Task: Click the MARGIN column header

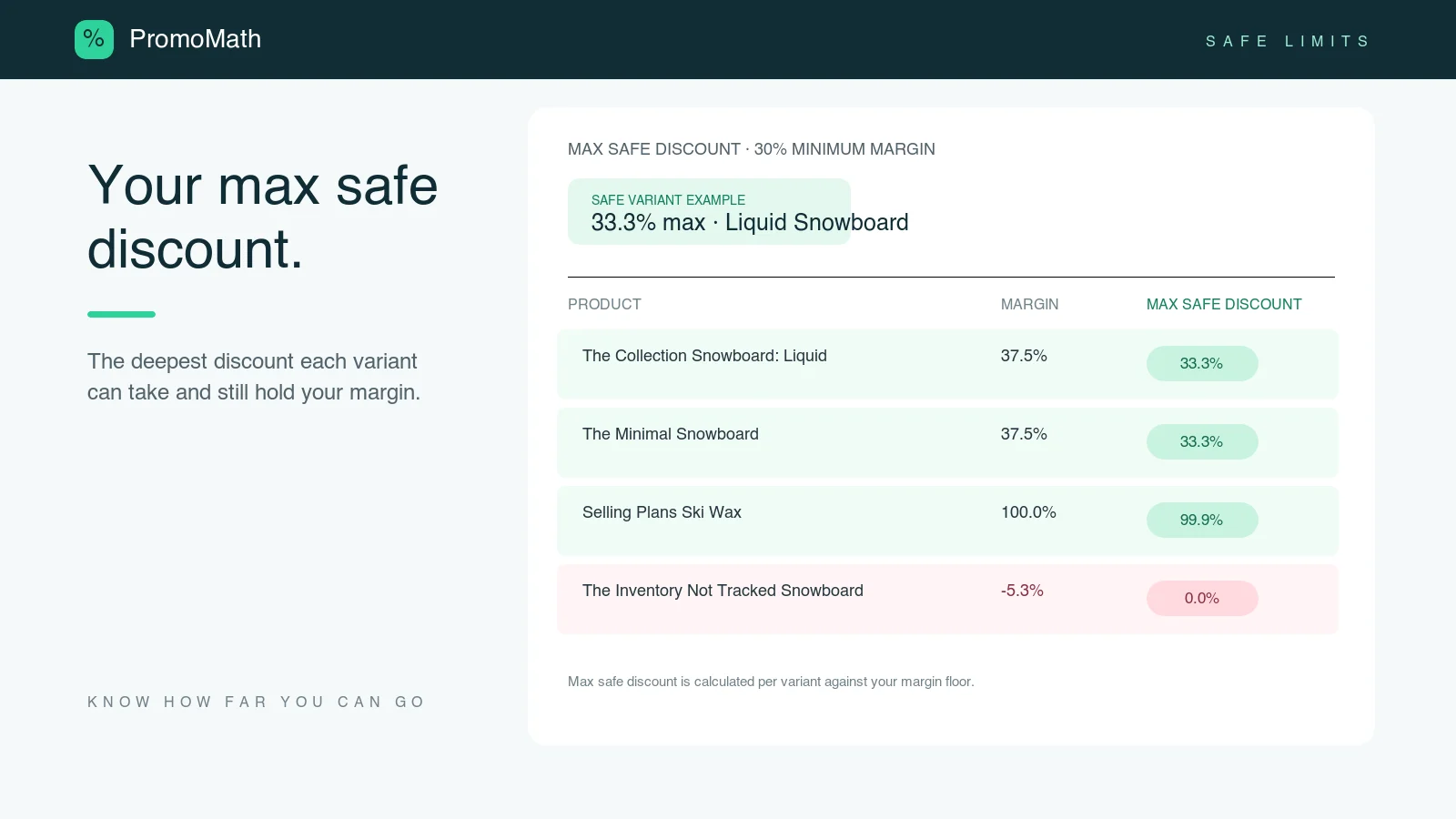Action: (x=1029, y=304)
